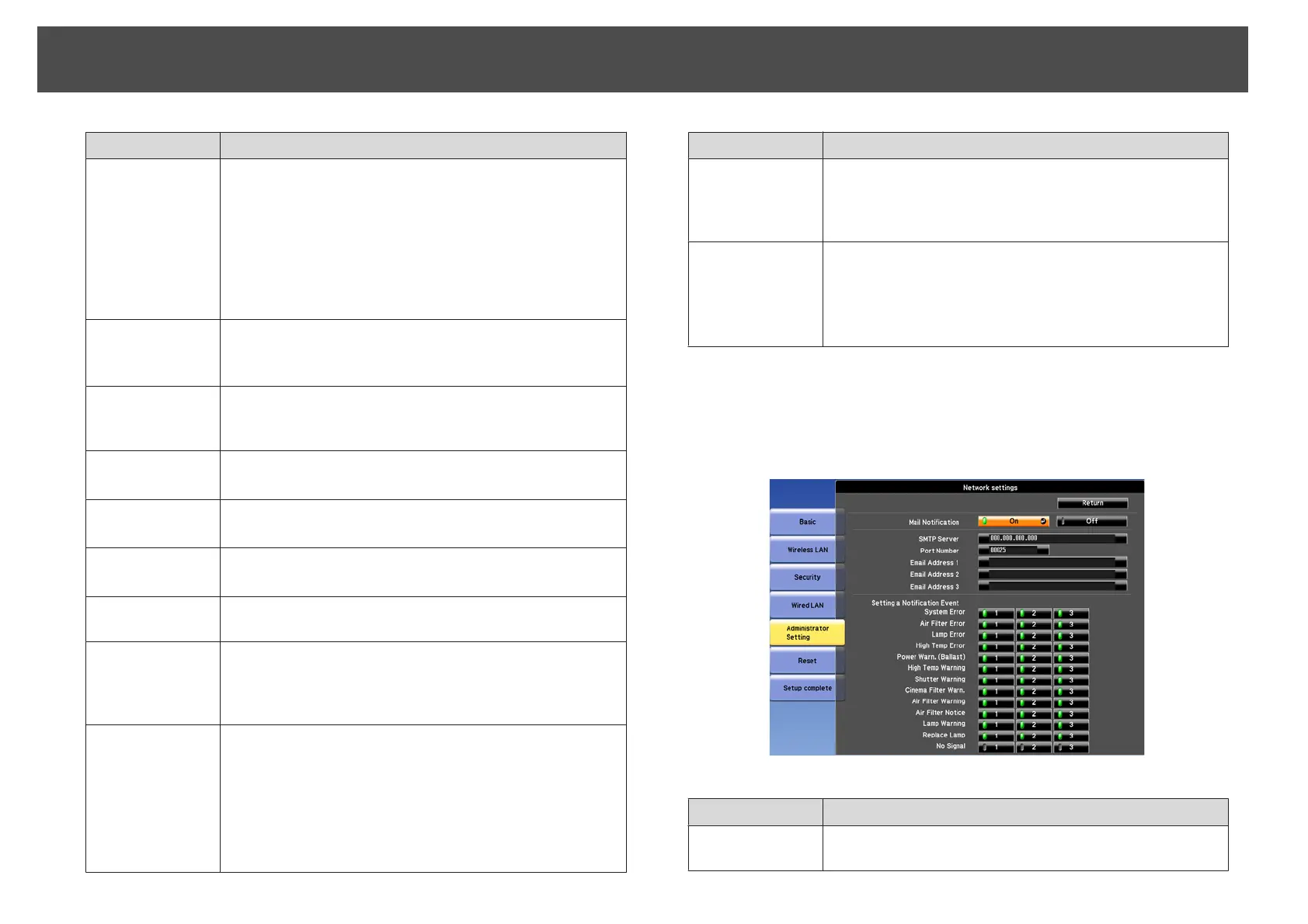Open the Reset menu item
This screenshot has height=924, width=1308.
tap(807, 661)
